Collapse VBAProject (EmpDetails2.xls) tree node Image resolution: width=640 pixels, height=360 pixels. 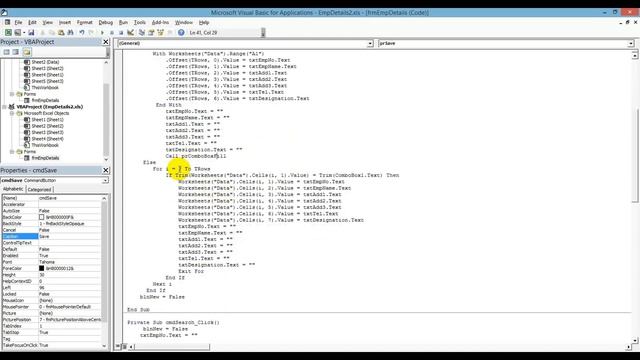(4, 107)
